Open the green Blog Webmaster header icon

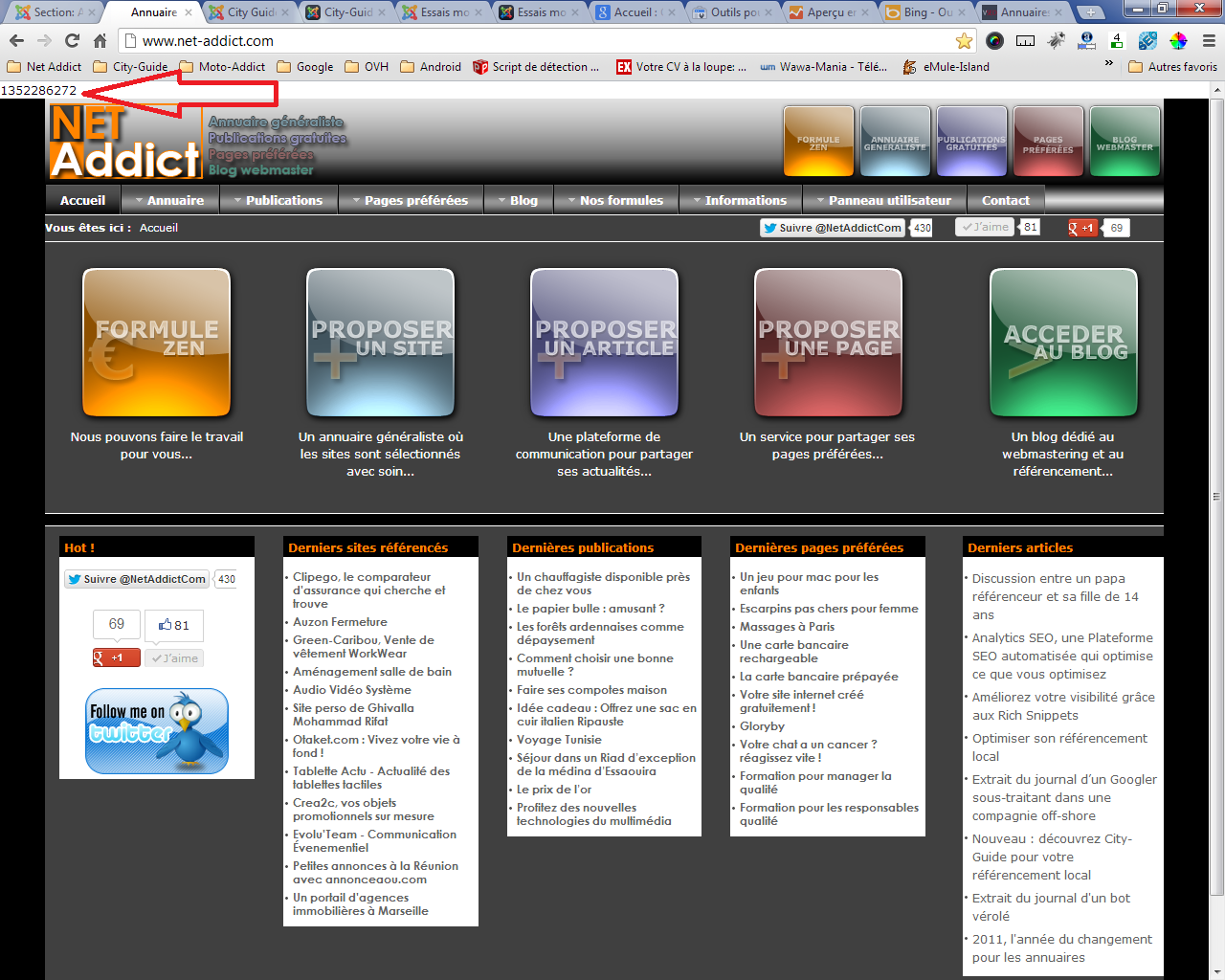tap(1125, 142)
